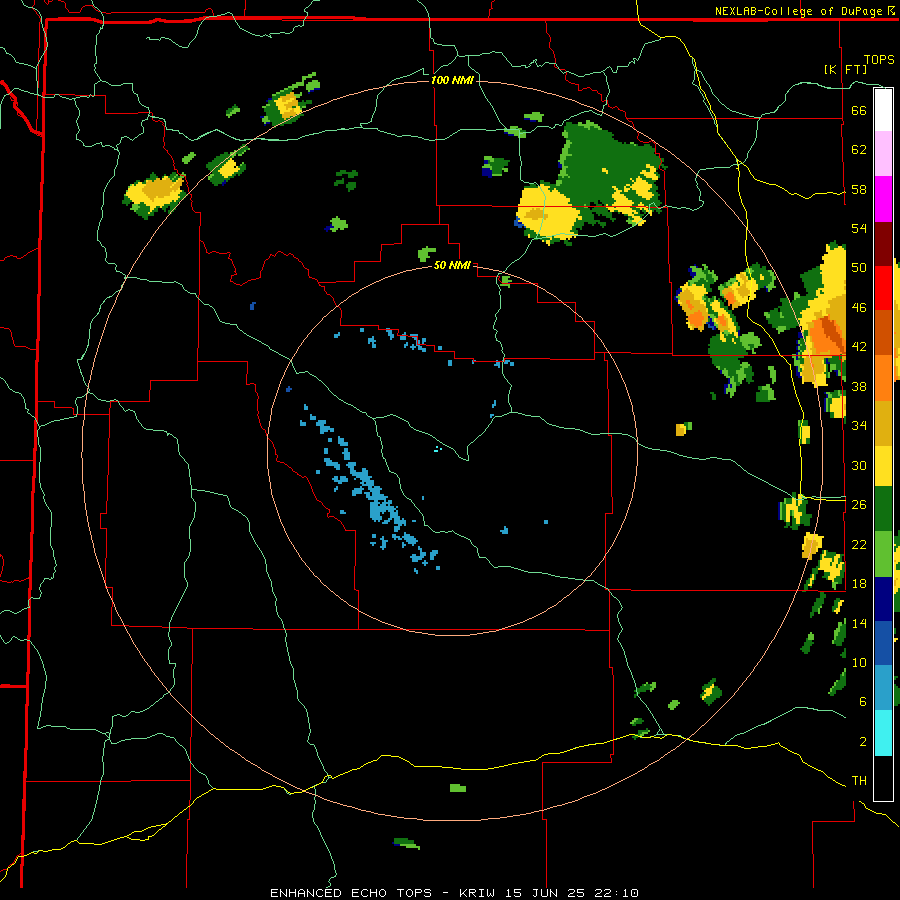Click the "30" legend value
The image size is (900, 900).
859,465
